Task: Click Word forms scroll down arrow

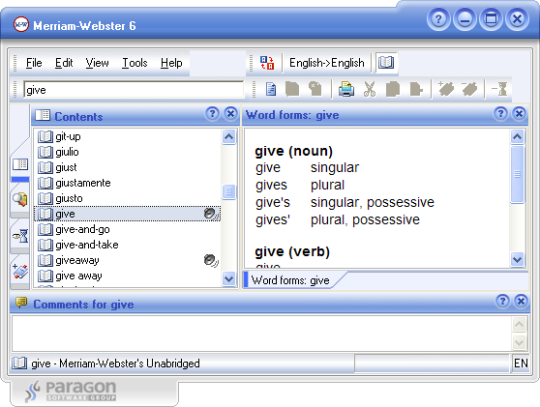Action: pos(517,259)
